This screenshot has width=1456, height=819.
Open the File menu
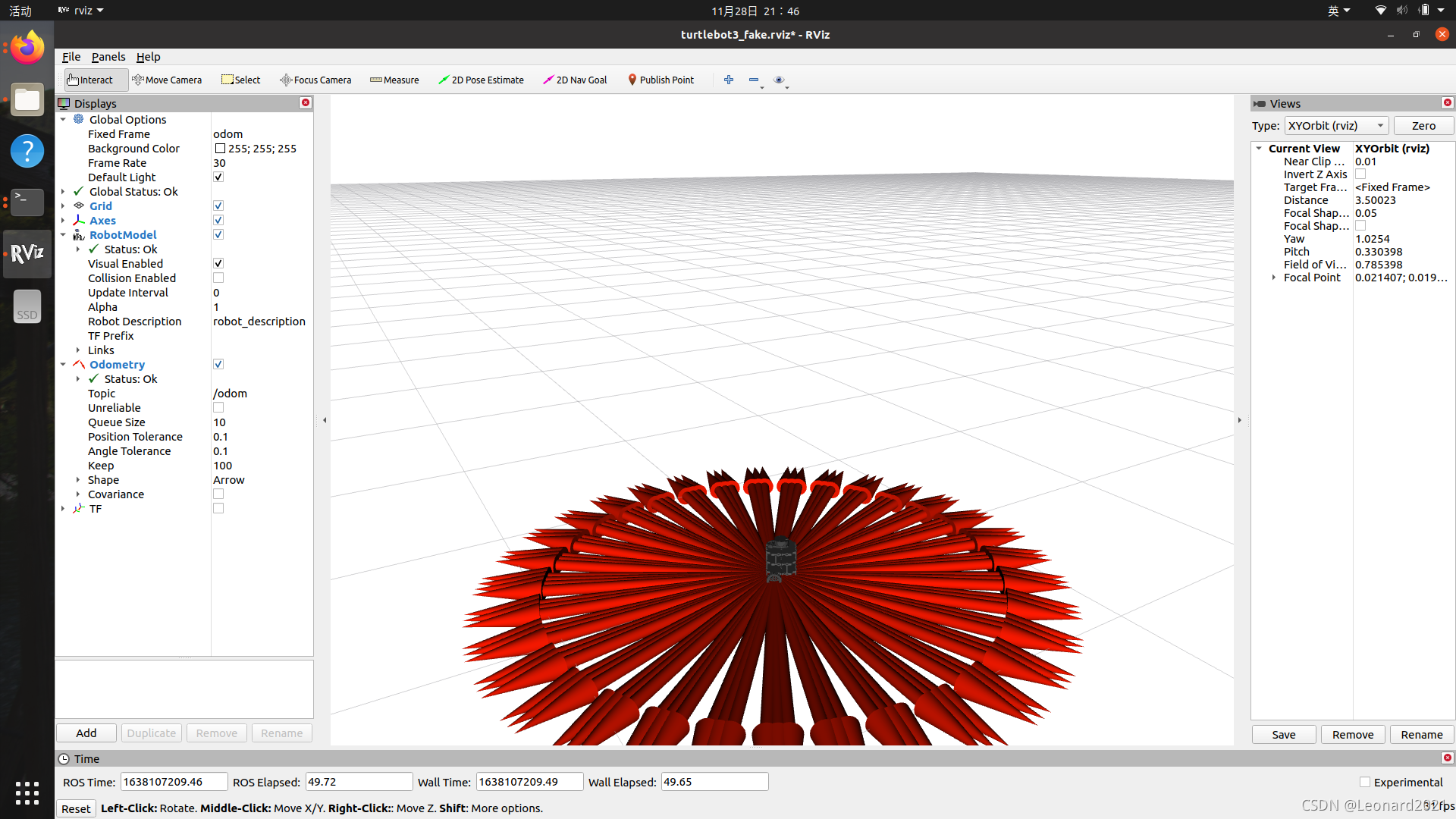tap(71, 57)
